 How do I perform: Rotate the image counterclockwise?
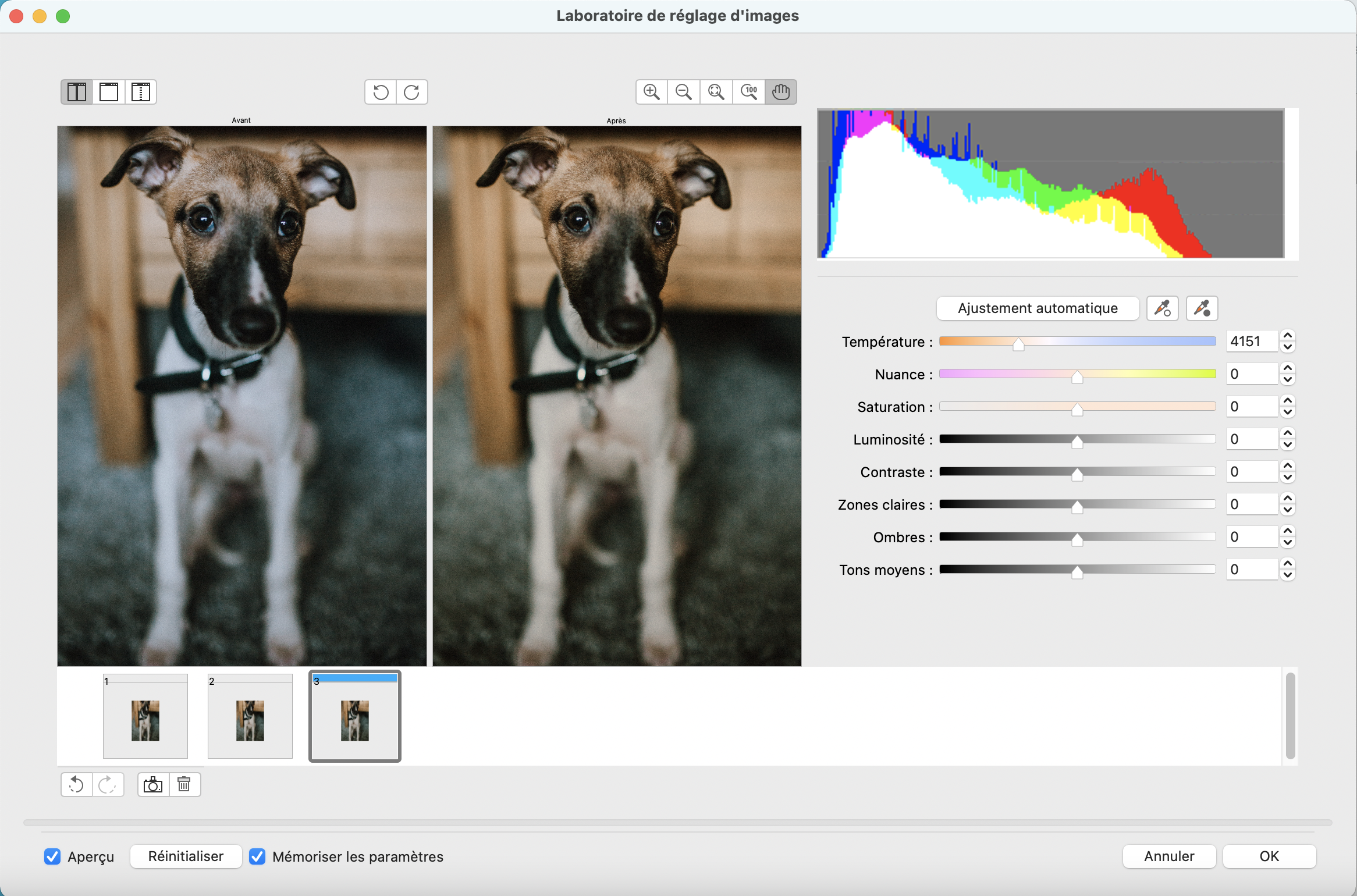(x=381, y=92)
